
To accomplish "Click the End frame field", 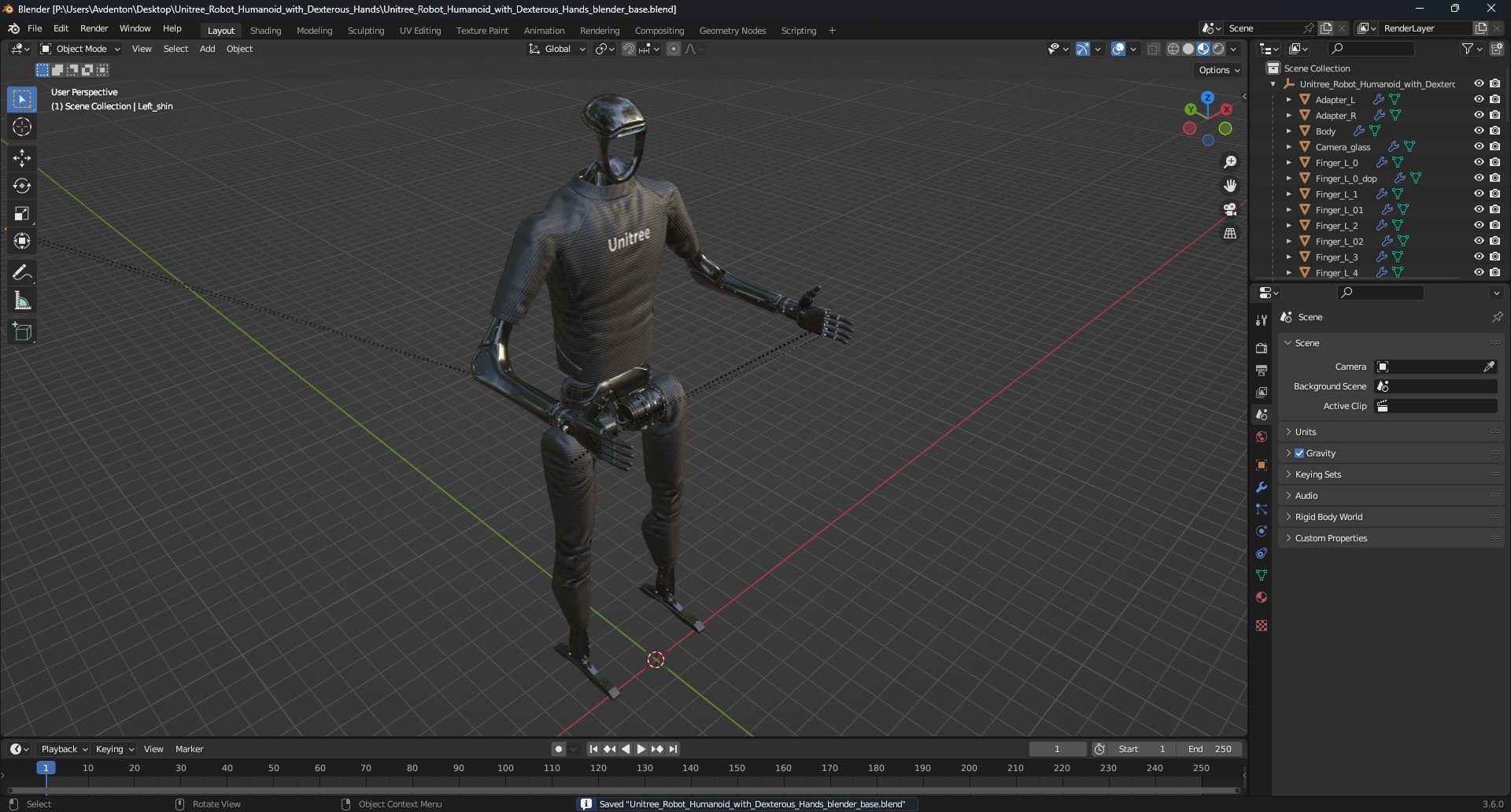I will point(1210,749).
